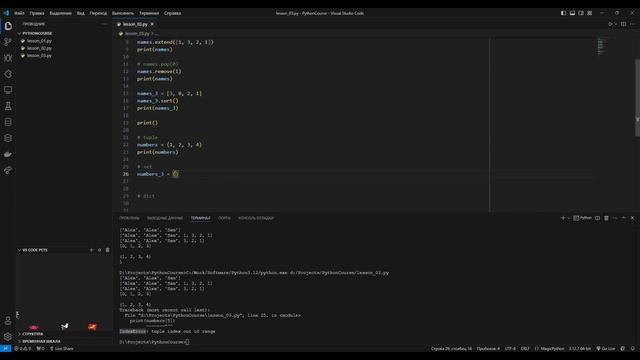Click the editor vertical scrollbar thumb
Image resolution: width=640 pixels, height=360 pixels.
[x=637, y=98]
